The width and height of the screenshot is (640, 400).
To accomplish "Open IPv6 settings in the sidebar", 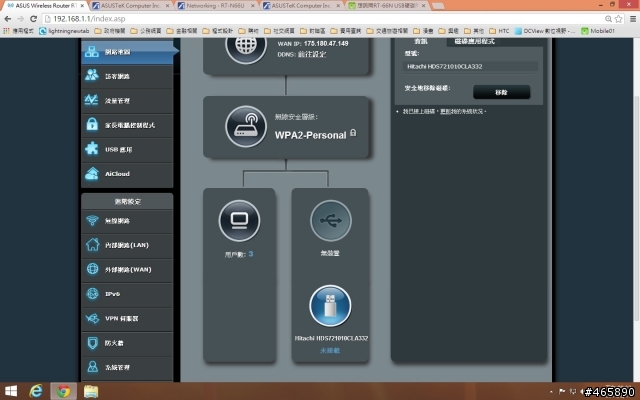I will click(127, 294).
